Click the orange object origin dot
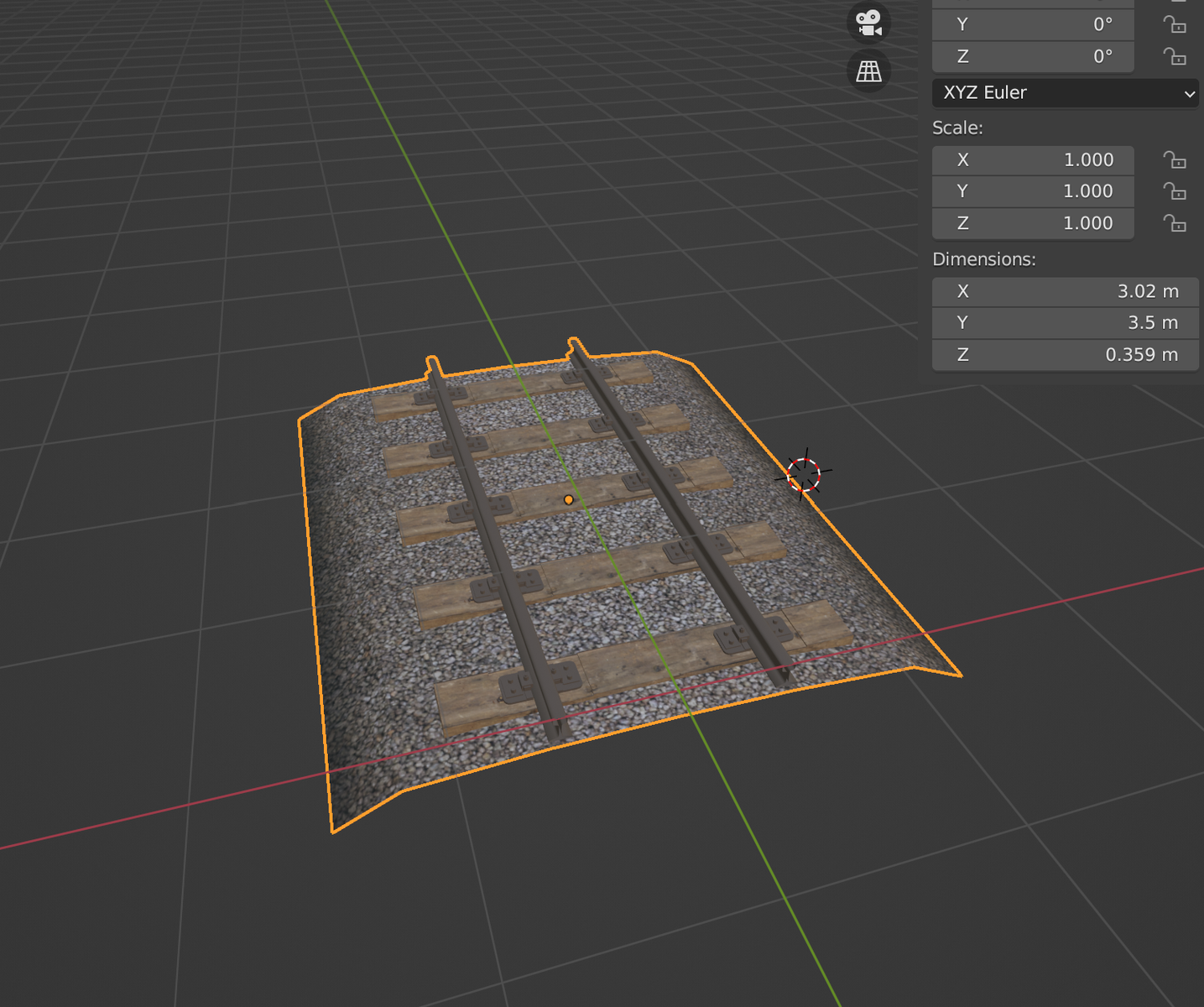The image size is (1204, 1007). click(x=569, y=500)
